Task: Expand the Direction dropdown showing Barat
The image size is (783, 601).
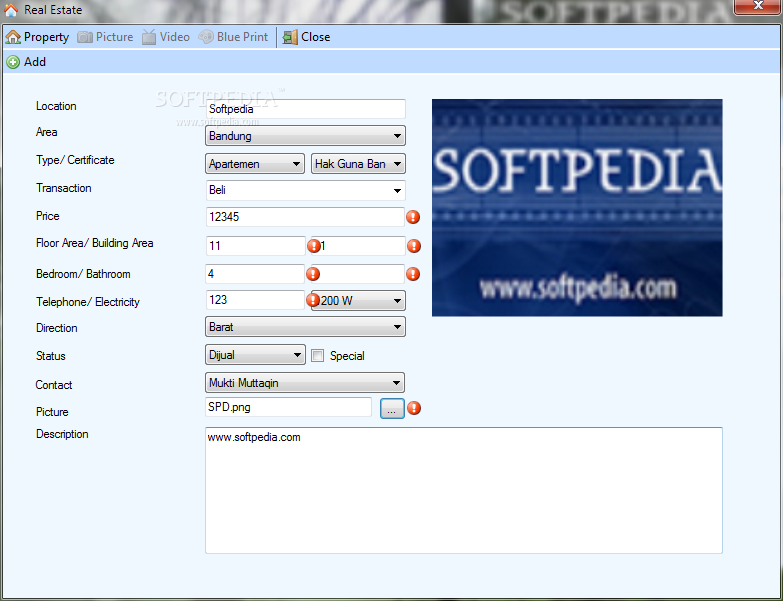Action: pos(305,327)
